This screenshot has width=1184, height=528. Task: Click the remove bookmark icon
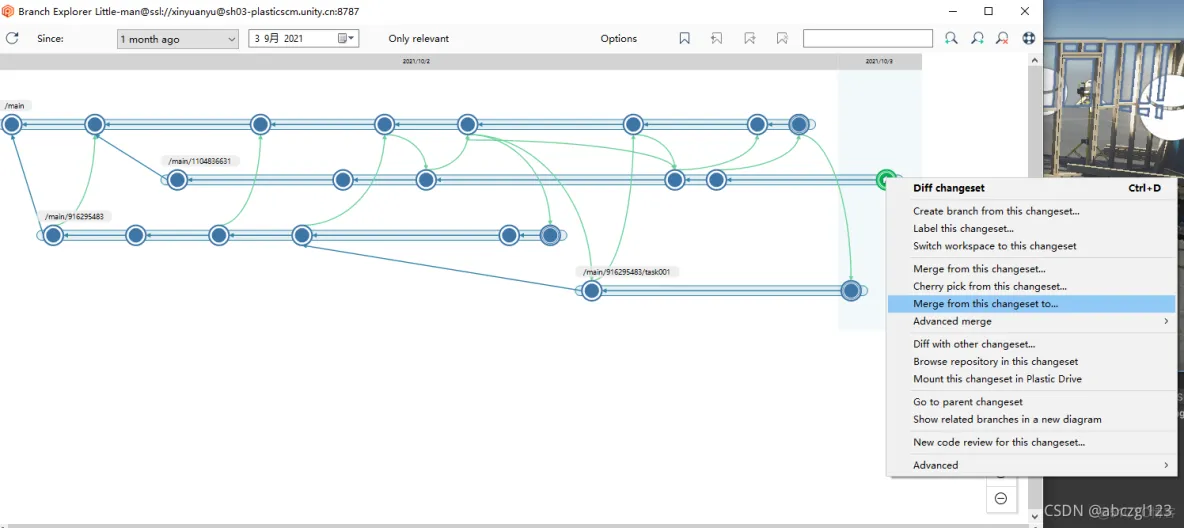(782, 39)
